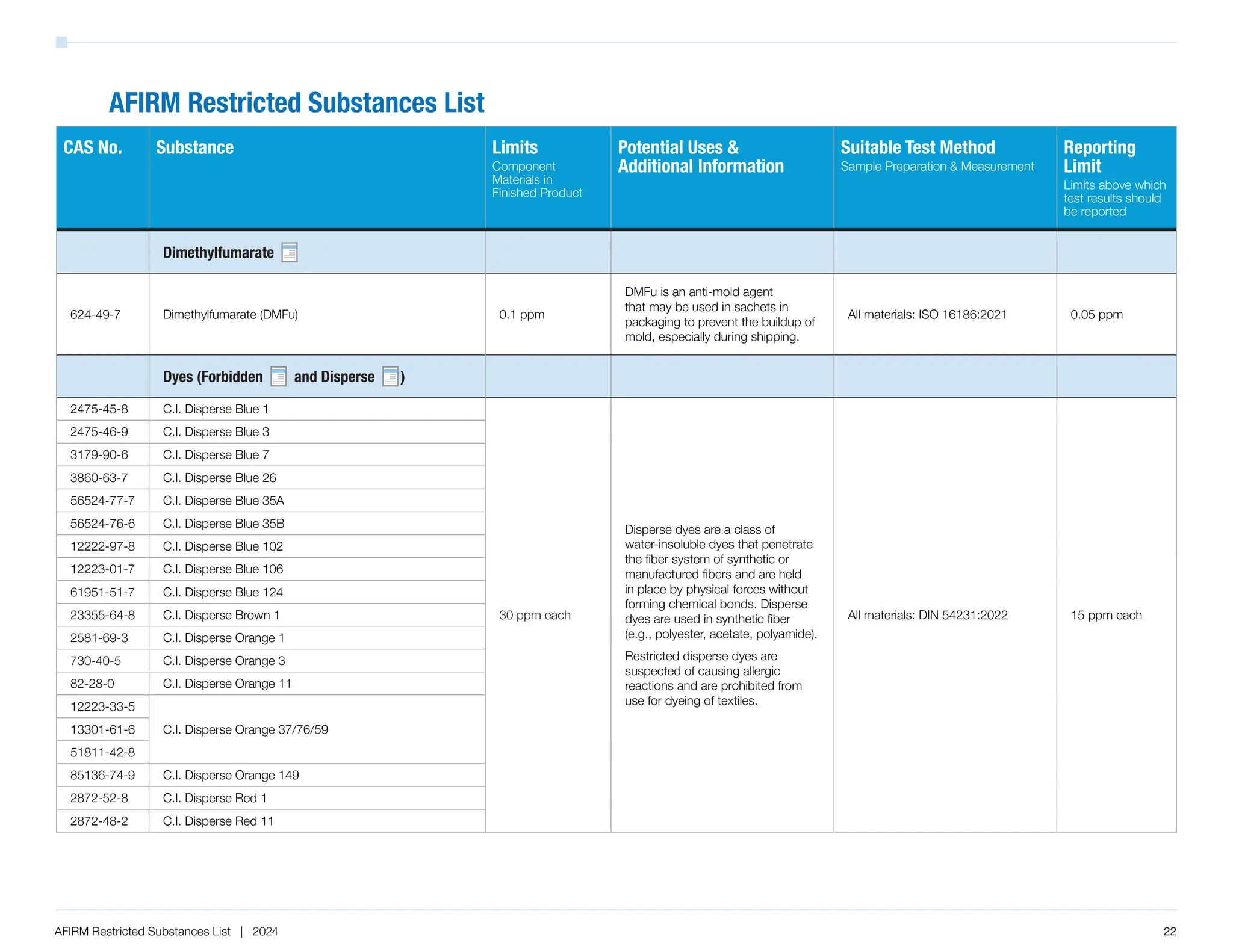This screenshot has width=1233, height=952.
Task: Click the Limits column header
Action: pos(515,147)
